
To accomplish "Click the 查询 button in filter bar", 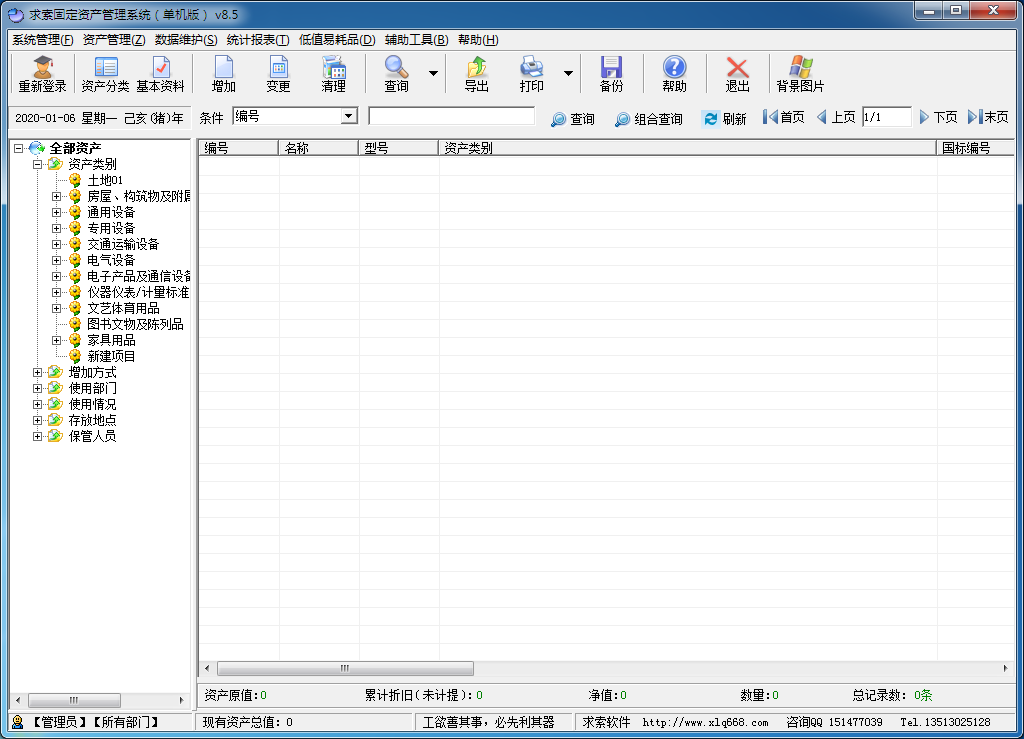I will coord(573,119).
